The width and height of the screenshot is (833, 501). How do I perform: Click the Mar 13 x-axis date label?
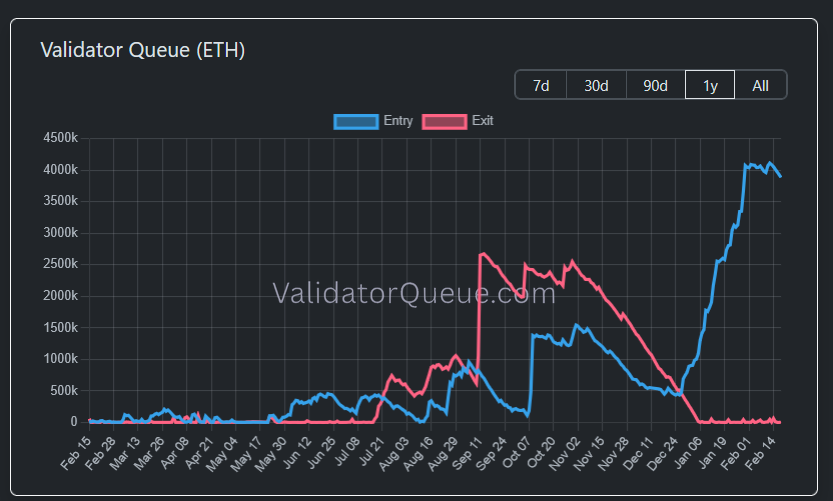click(125, 452)
